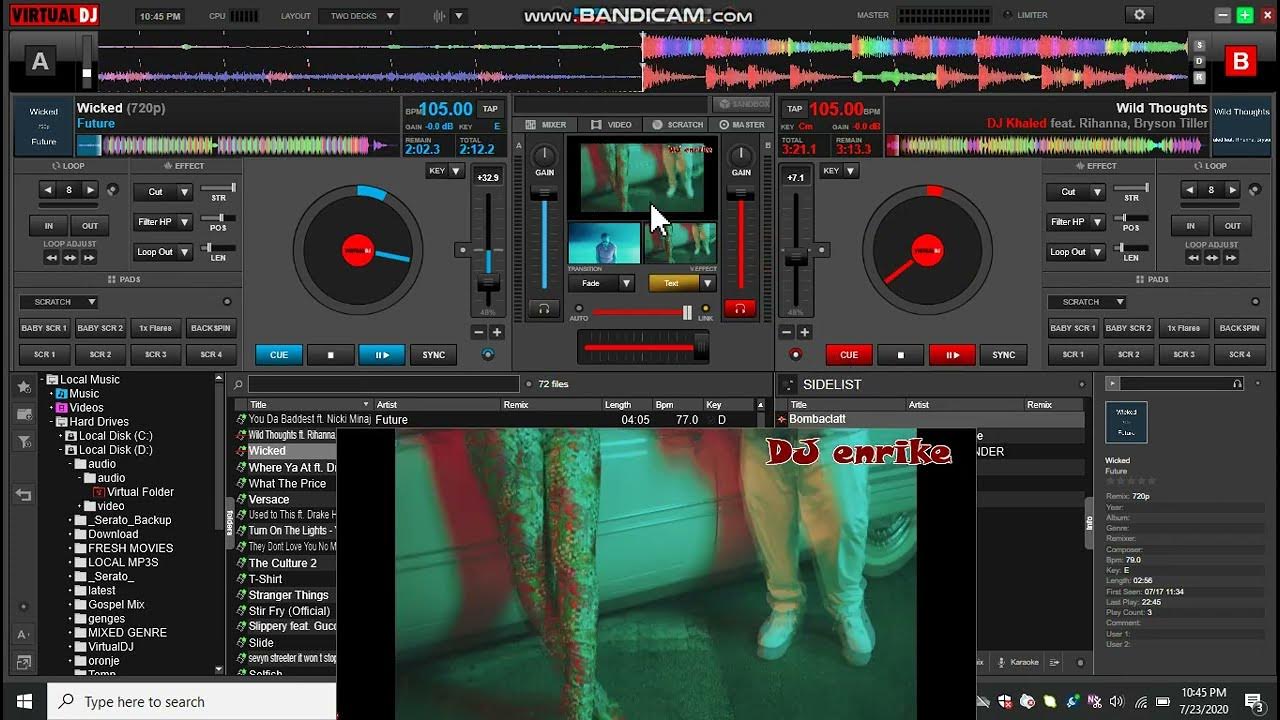The height and width of the screenshot is (720, 1280).
Task: Switch to the VIDEO tab
Action: tap(612, 125)
